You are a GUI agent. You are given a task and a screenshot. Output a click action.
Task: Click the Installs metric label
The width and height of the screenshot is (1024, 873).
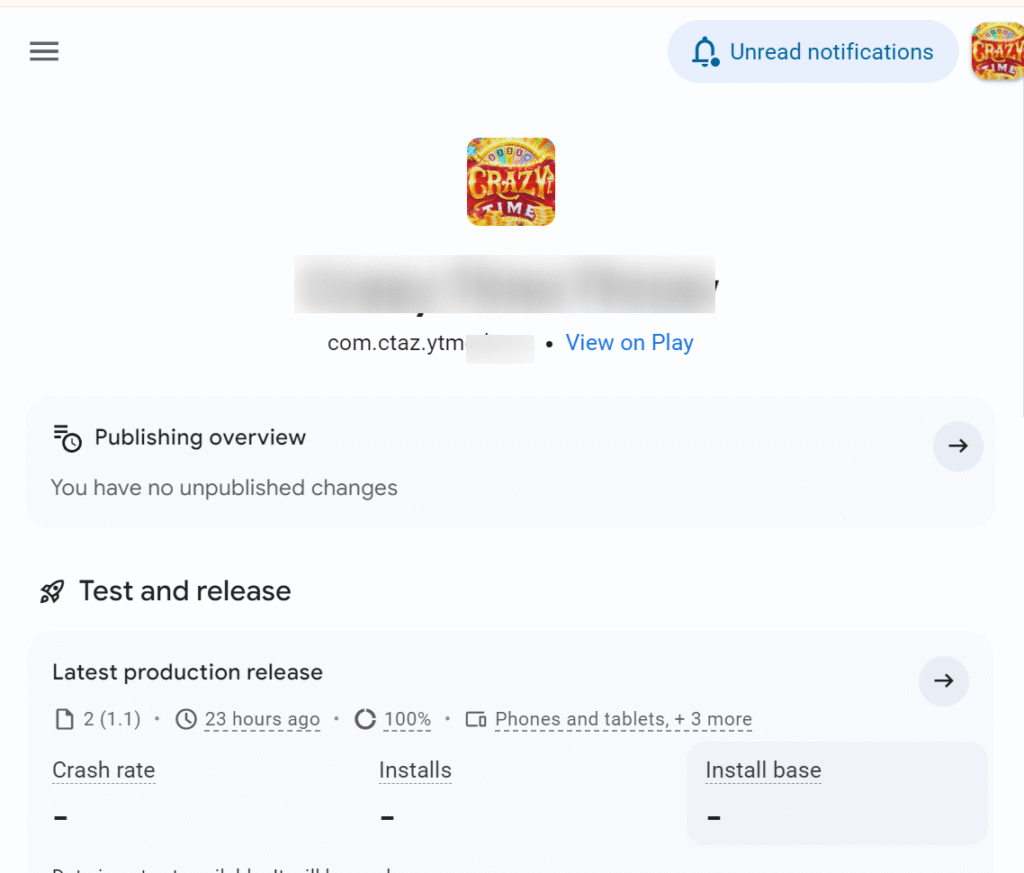[415, 771]
